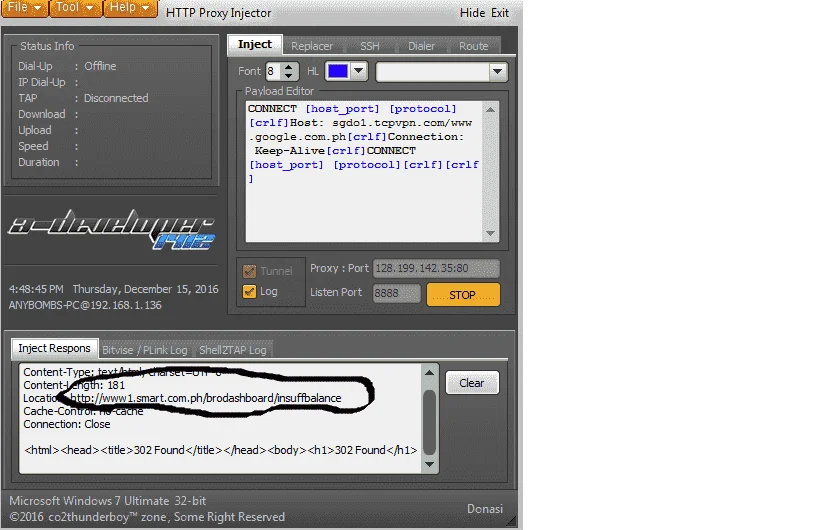Switch to the Inject tab
Viewport: 816px width, 530px height.
255,44
